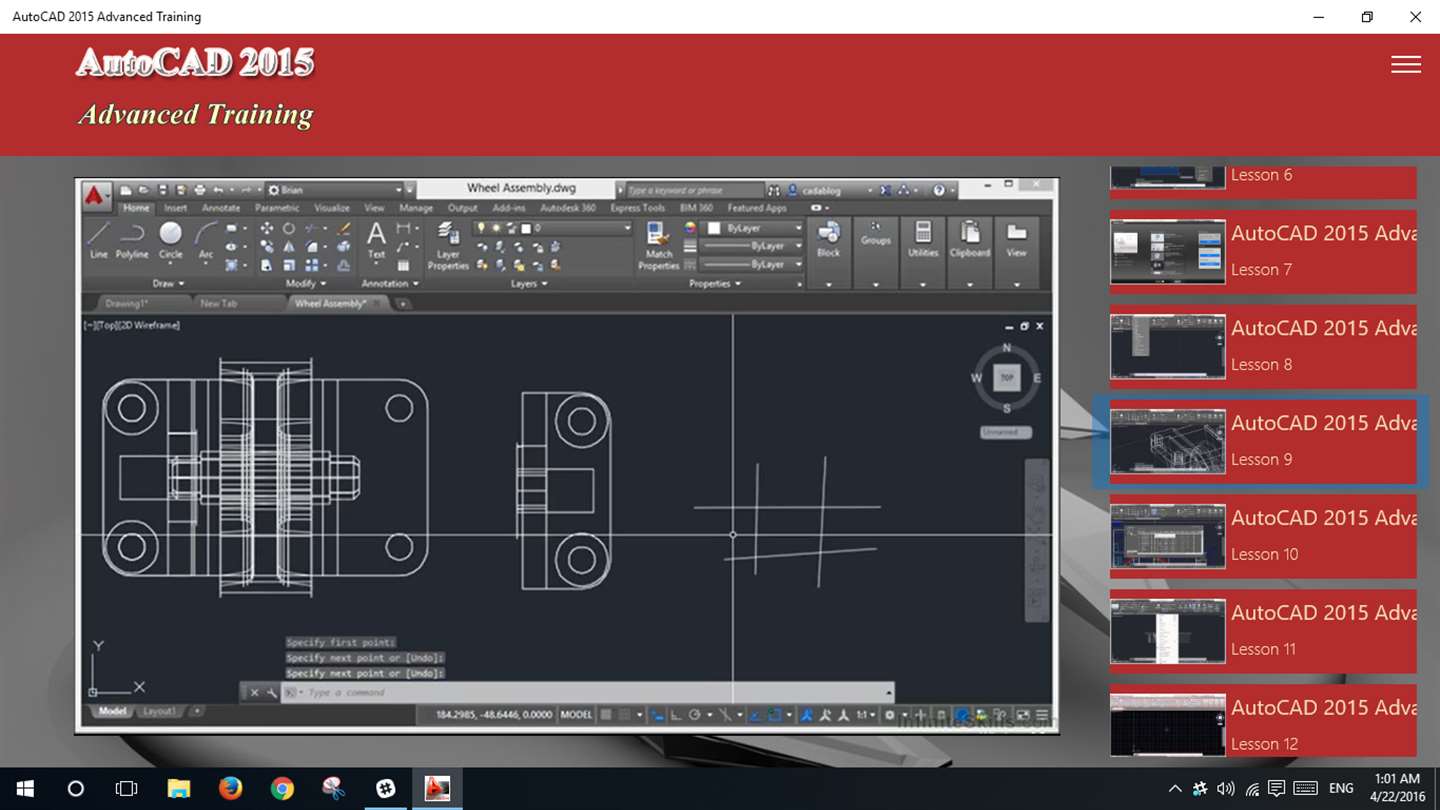Click the large Text annotation tool
Screen dimensions: 1440x810
376,240
